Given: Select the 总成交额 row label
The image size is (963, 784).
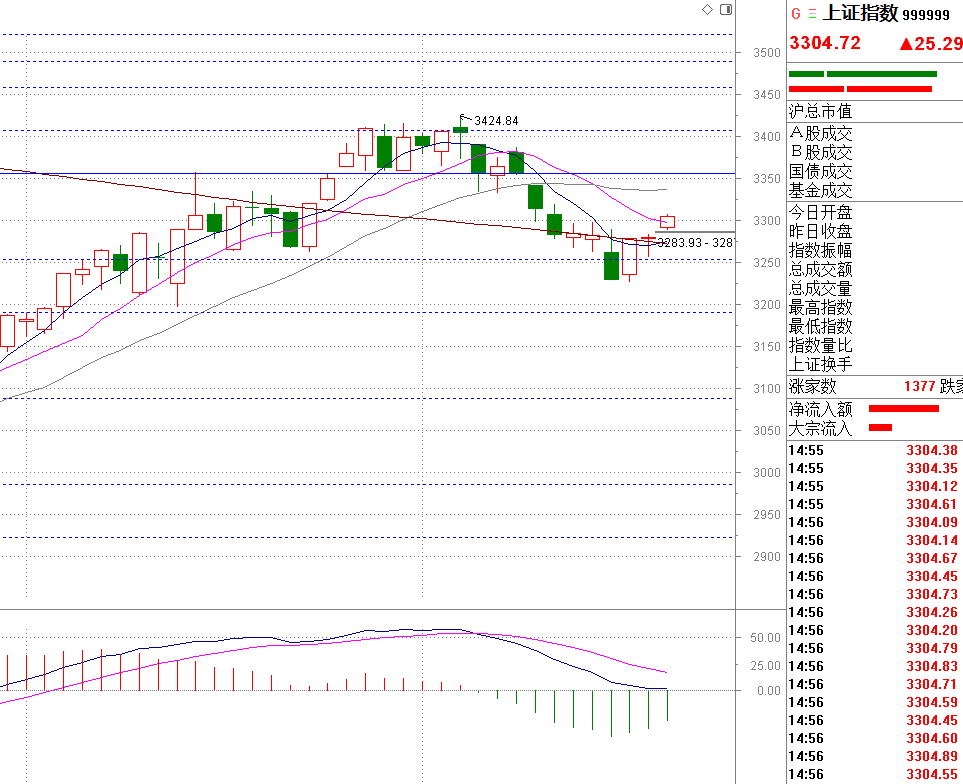Looking at the screenshot, I should (x=821, y=270).
